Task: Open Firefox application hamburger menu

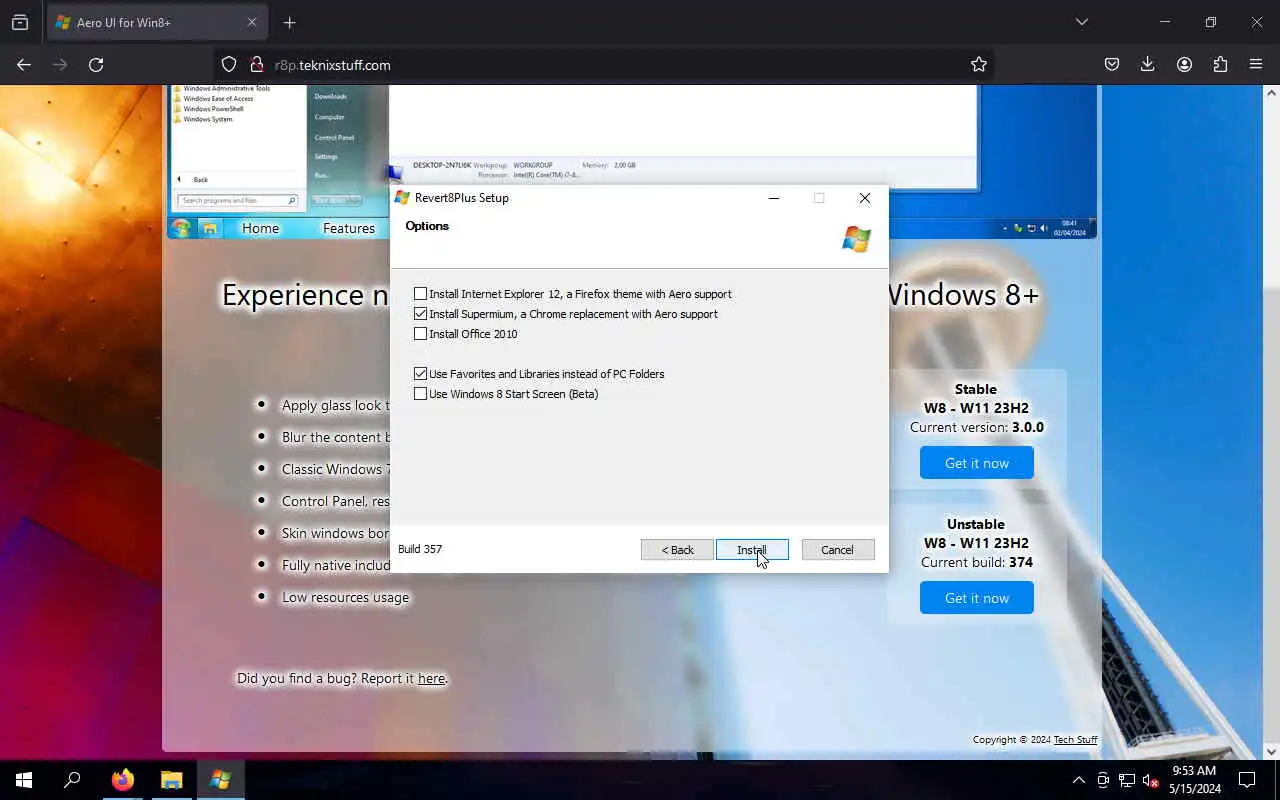Action: tap(1256, 64)
